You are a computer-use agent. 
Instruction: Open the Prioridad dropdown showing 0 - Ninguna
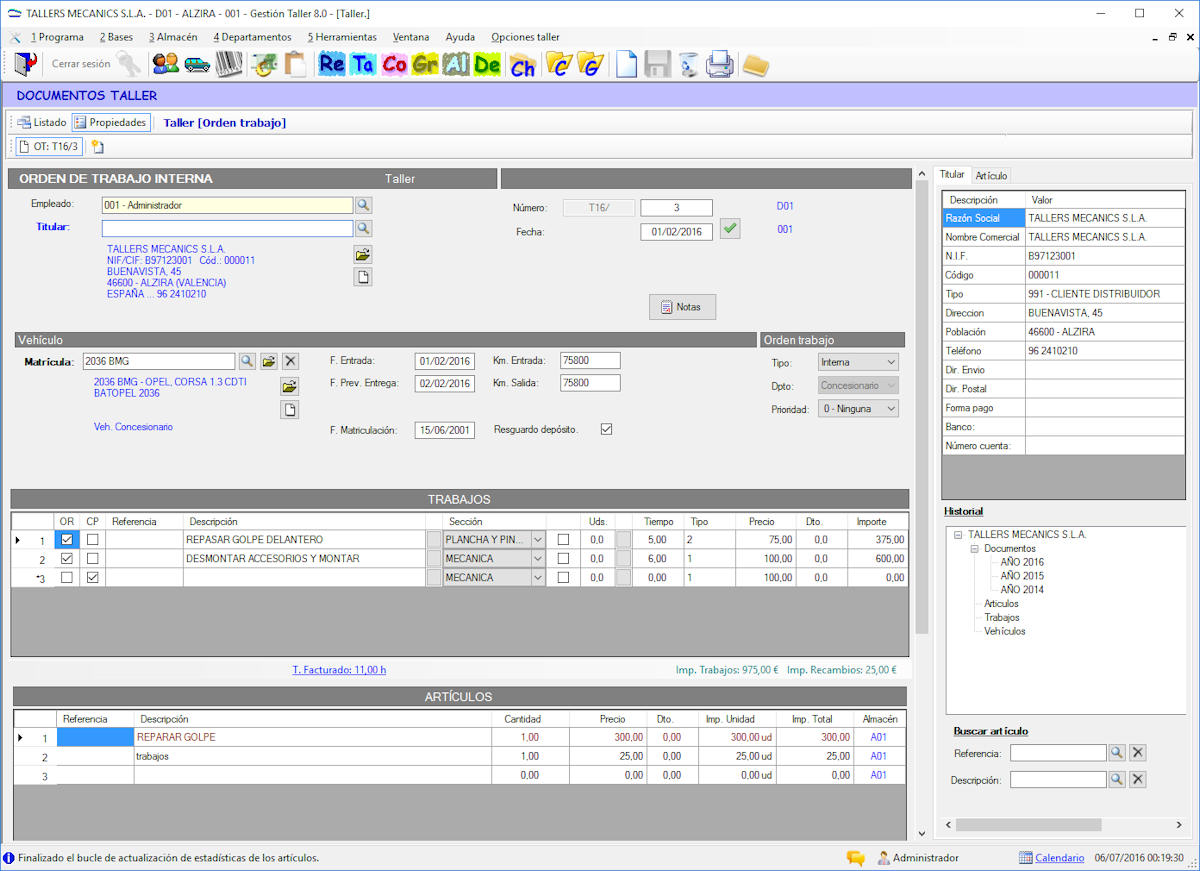pyautogui.click(x=858, y=408)
